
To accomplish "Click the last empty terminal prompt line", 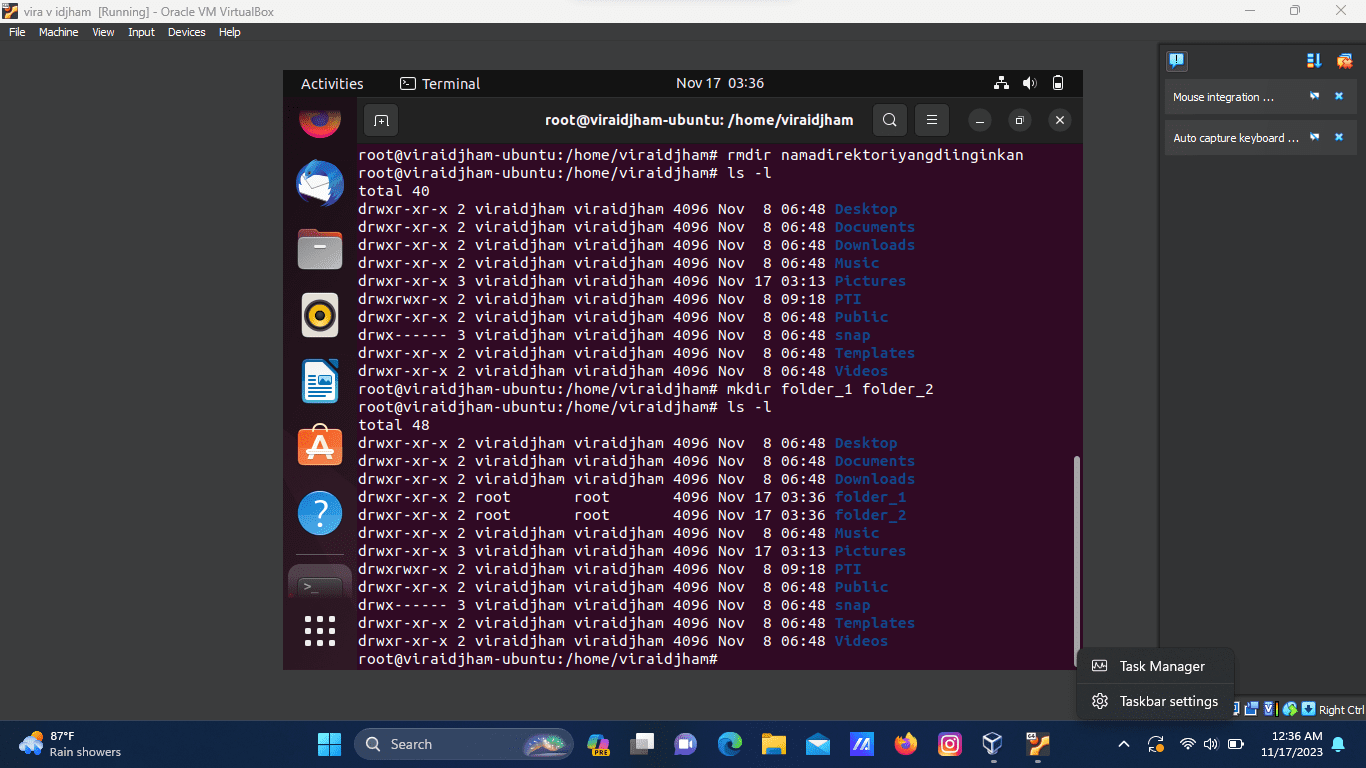I will (x=538, y=659).
